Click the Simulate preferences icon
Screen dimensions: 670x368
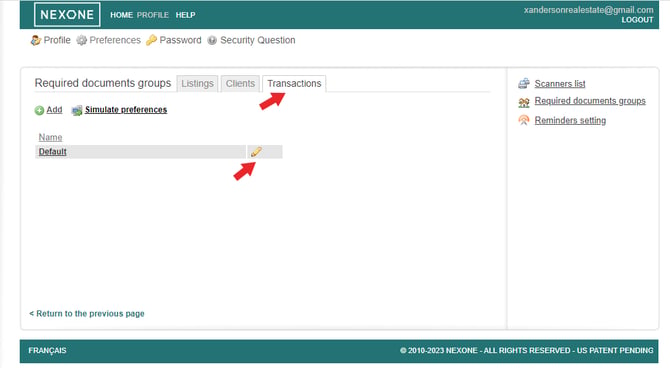tap(77, 110)
